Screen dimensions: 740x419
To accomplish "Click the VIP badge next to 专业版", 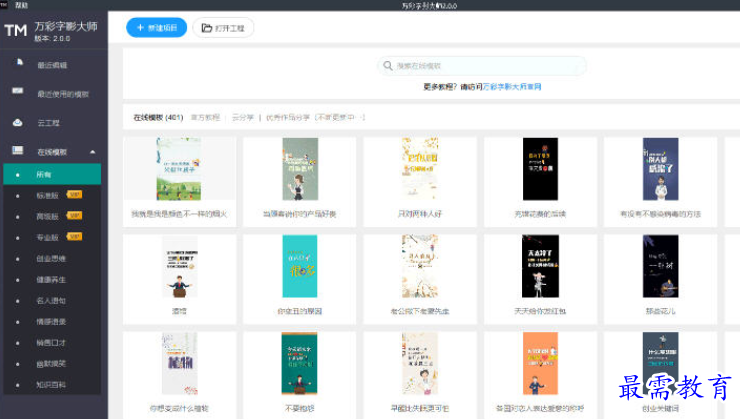I will (75, 236).
